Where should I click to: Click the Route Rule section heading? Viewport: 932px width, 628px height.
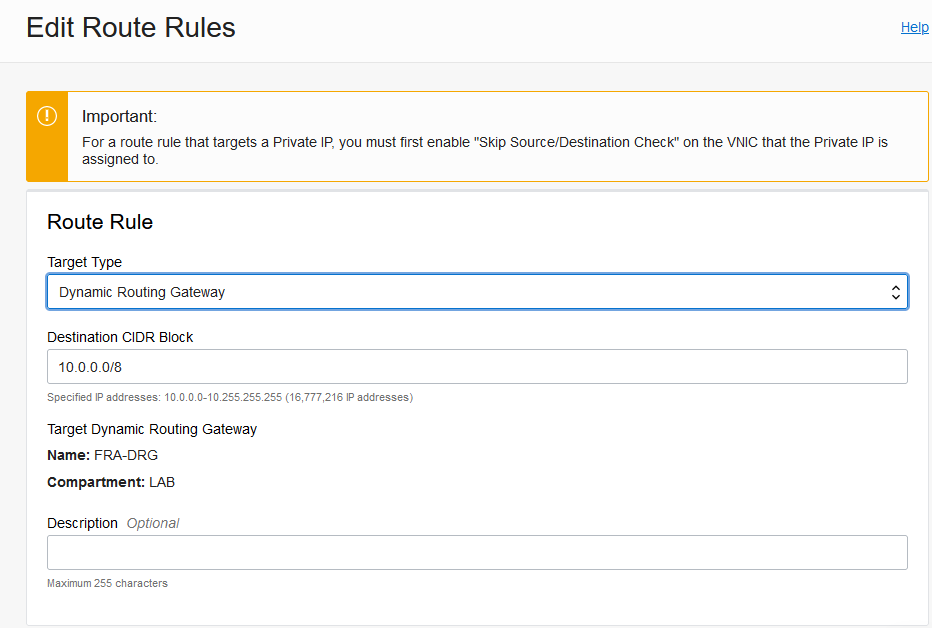coord(100,222)
